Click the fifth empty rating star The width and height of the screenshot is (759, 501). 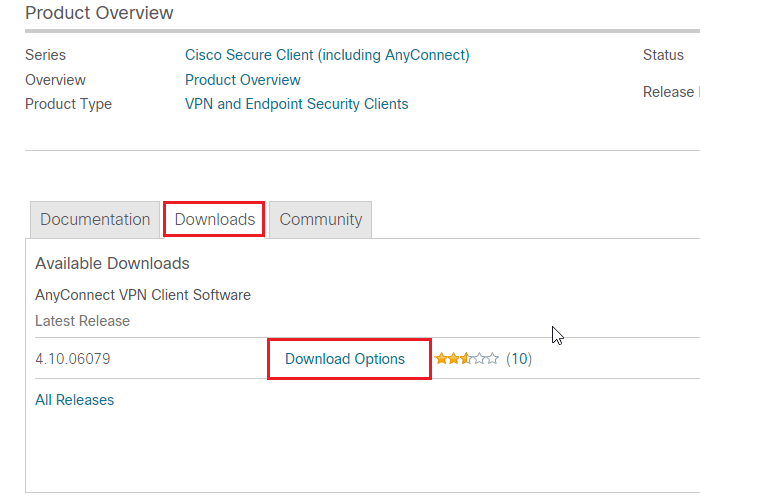(x=492, y=358)
